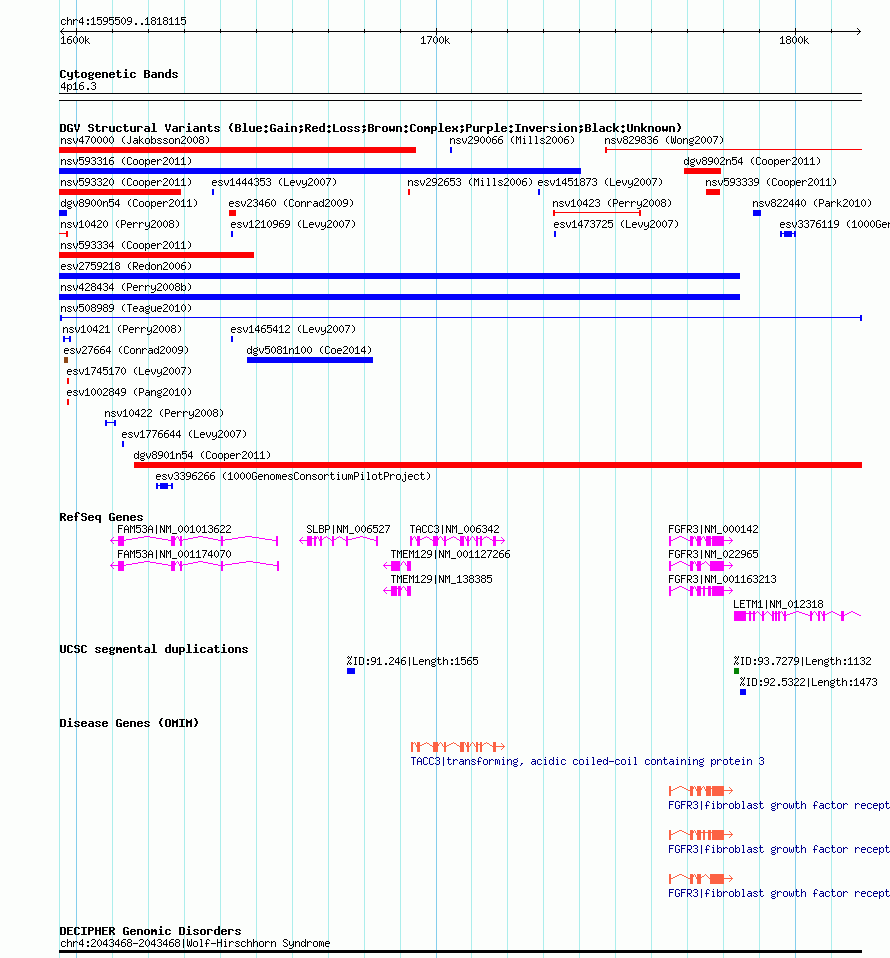Click the %ID:92.5322 Length:1473 blue block
Image resolution: width=890 pixels, height=958 pixels.
point(743,692)
